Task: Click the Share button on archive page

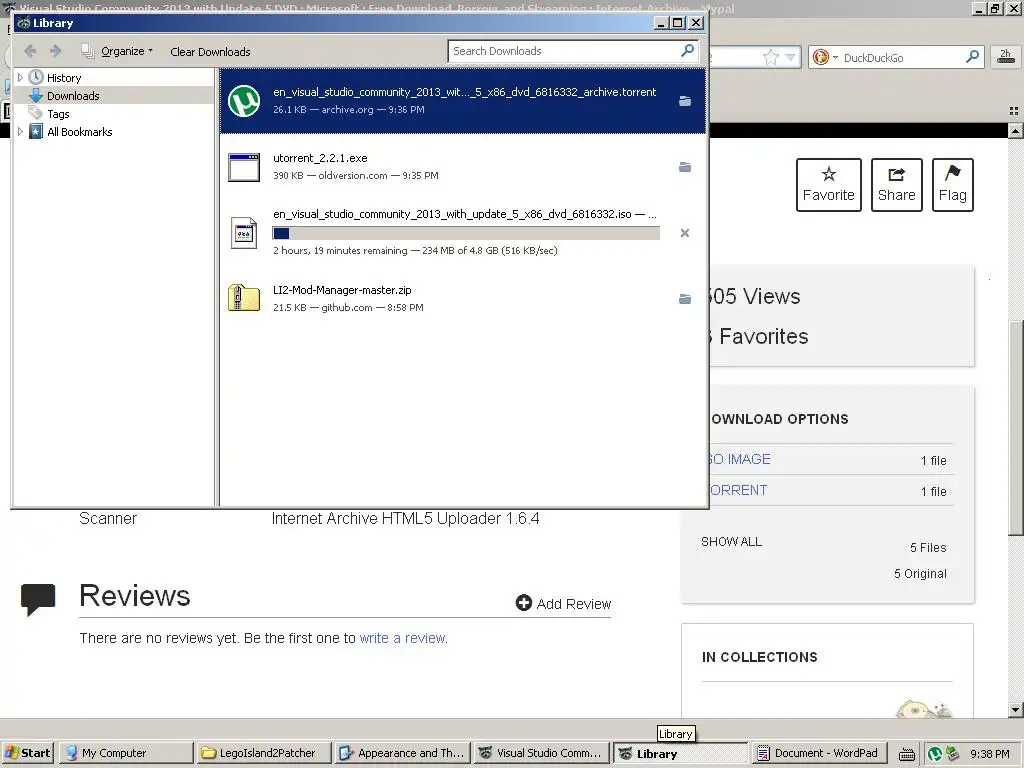Action: (897, 185)
